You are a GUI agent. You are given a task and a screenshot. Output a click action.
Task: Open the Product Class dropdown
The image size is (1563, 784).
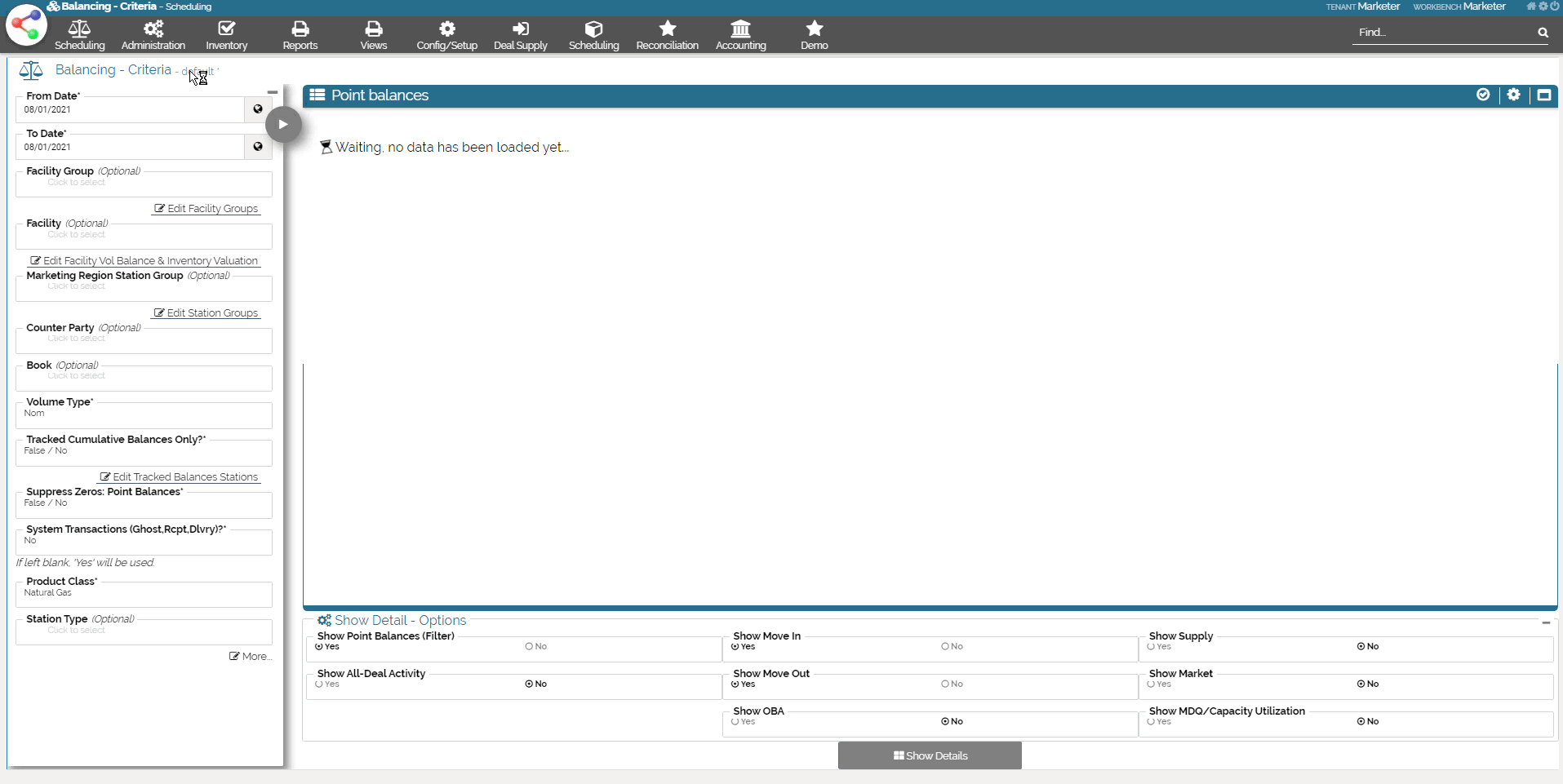pyautogui.click(x=144, y=594)
